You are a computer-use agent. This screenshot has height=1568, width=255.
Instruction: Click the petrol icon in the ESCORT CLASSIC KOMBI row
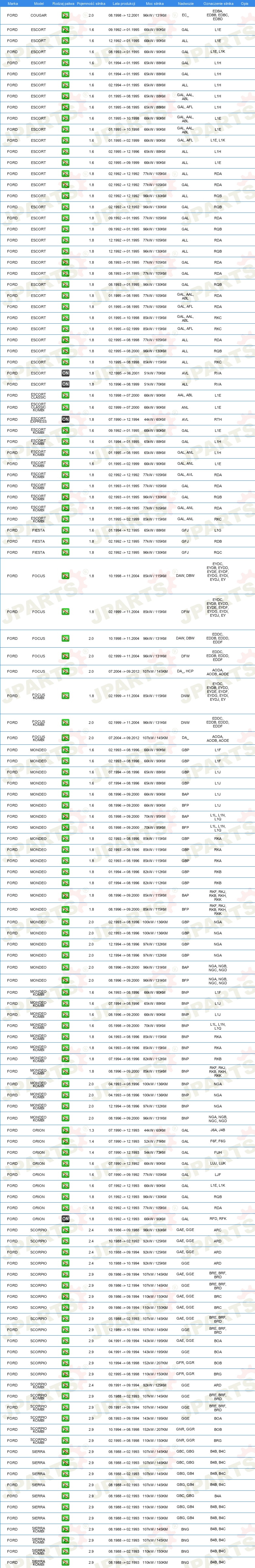coord(65,407)
